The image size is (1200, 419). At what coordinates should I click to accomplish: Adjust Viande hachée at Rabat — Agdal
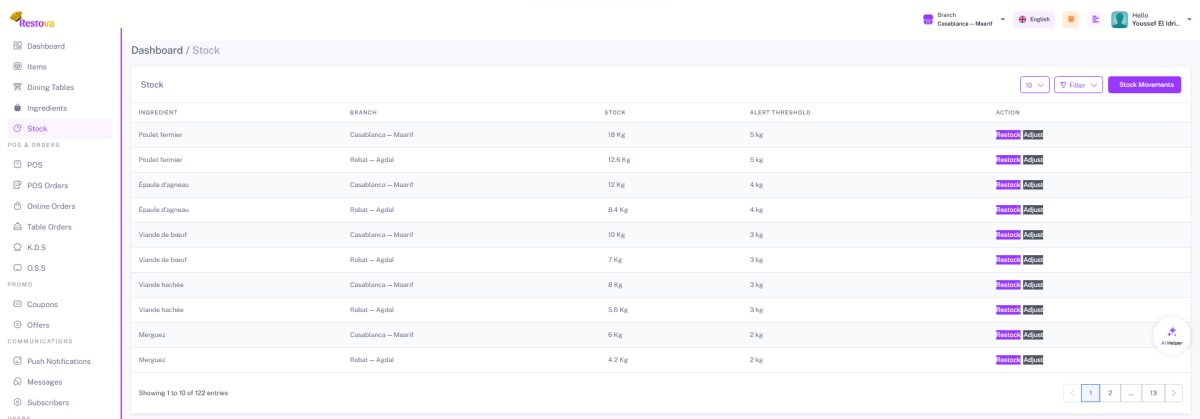point(1033,310)
